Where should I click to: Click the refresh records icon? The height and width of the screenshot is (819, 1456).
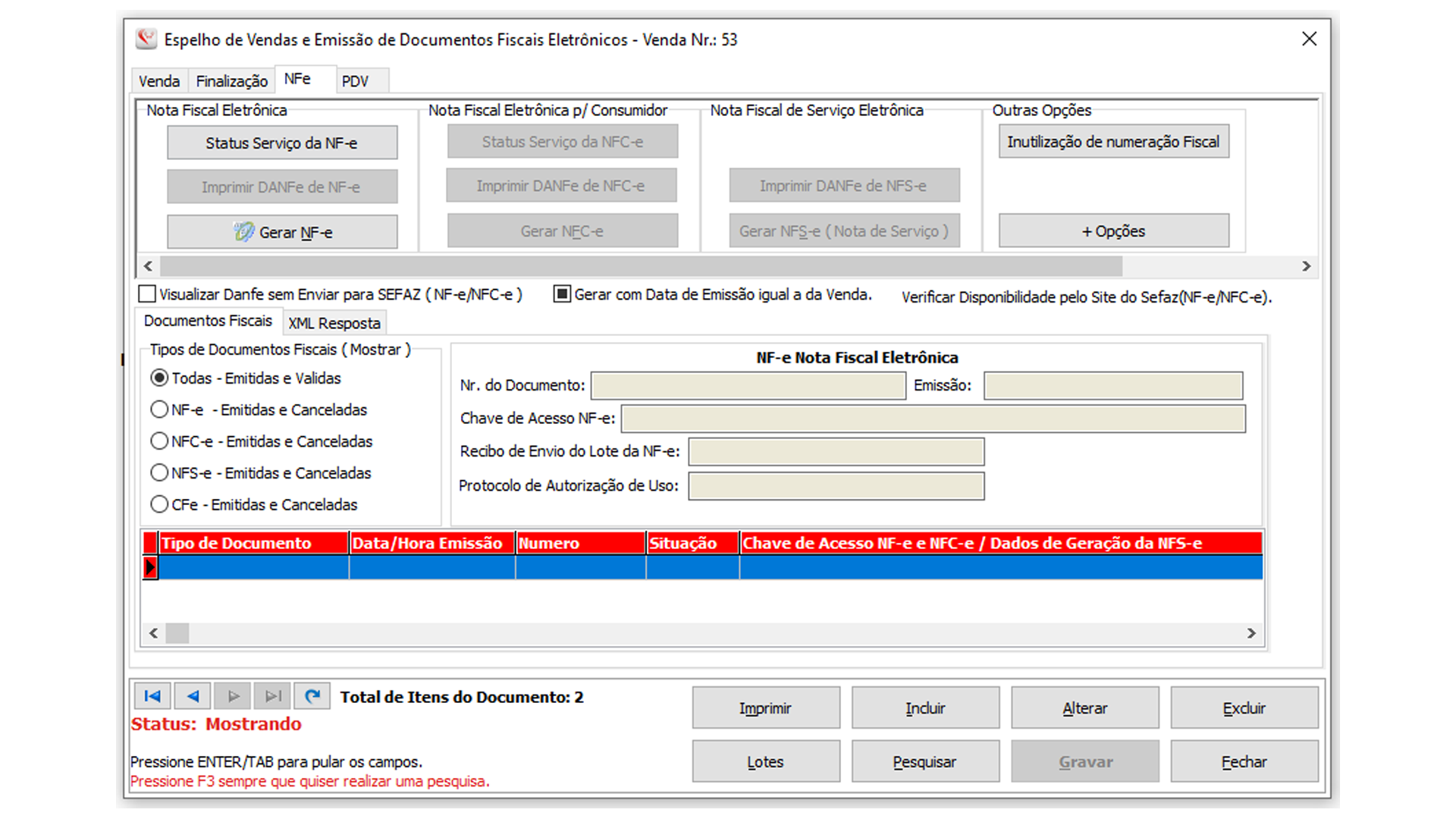312,696
